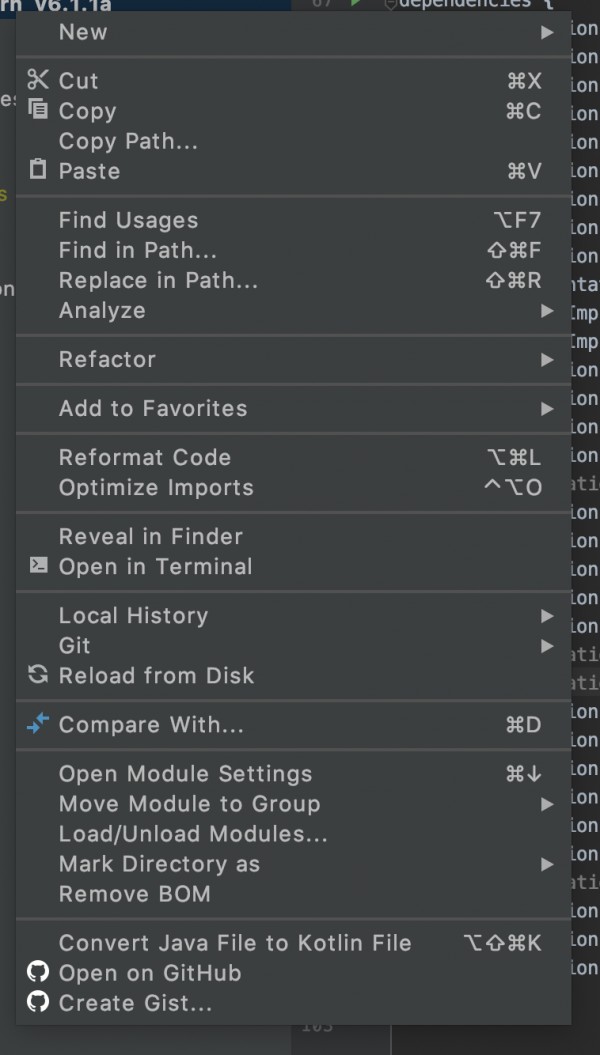
Task: Click the terminal icon beside Open in Terminal
Action: point(38,565)
